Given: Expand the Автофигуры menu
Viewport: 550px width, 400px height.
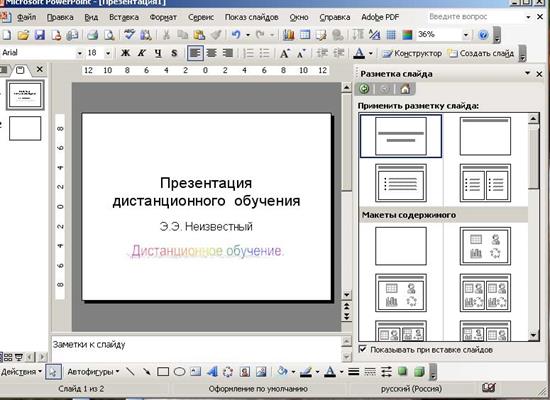Looking at the screenshot, I should (93, 372).
